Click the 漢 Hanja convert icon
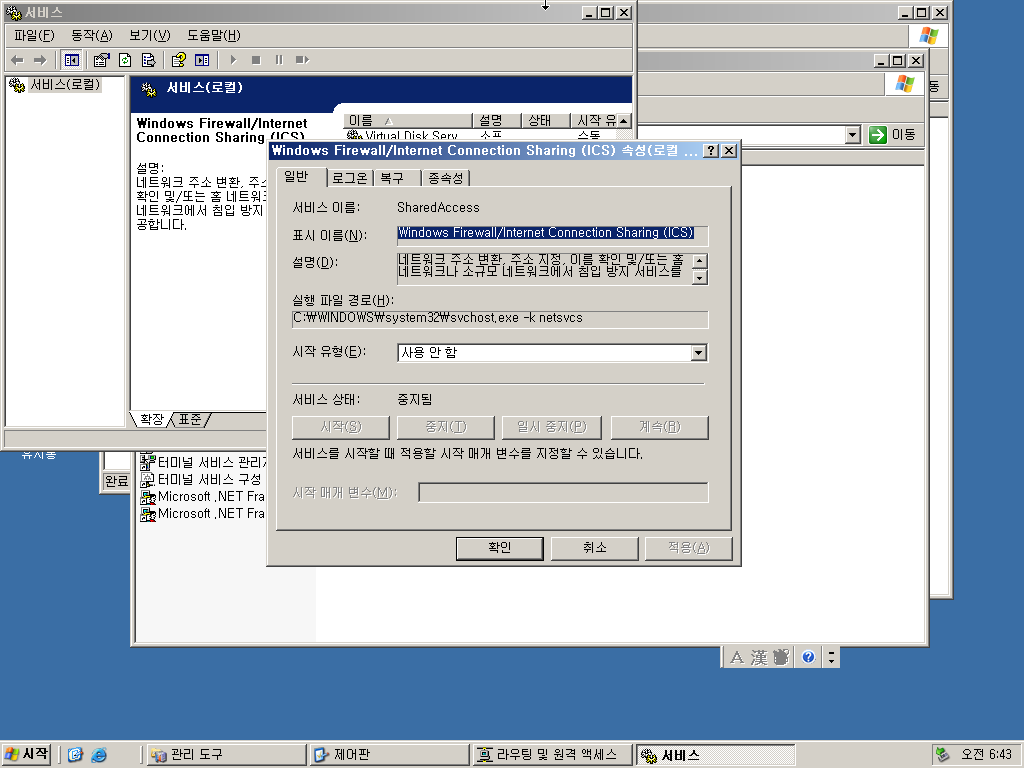Image resolution: width=1024 pixels, height=768 pixels. pyautogui.click(x=759, y=657)
